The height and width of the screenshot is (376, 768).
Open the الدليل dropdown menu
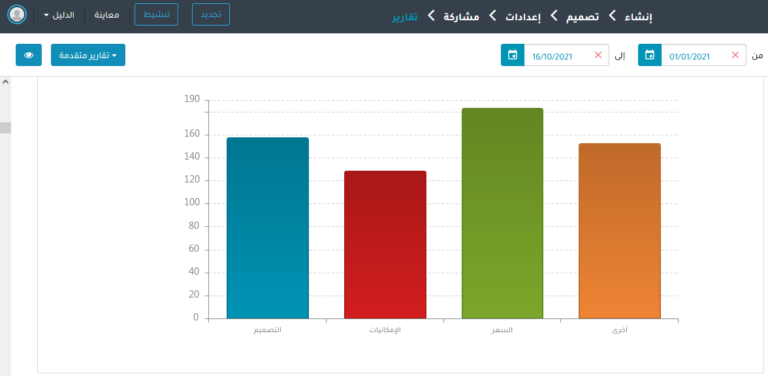click(59, 15)
